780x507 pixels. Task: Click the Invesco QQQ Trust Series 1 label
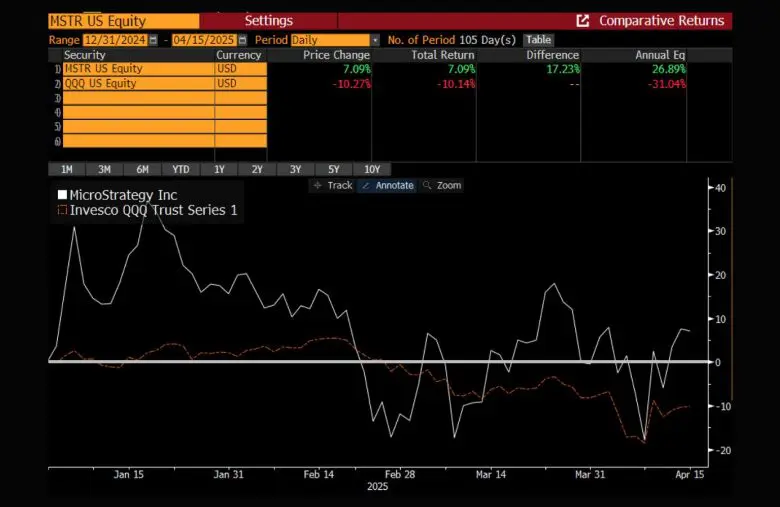point(154,210)
